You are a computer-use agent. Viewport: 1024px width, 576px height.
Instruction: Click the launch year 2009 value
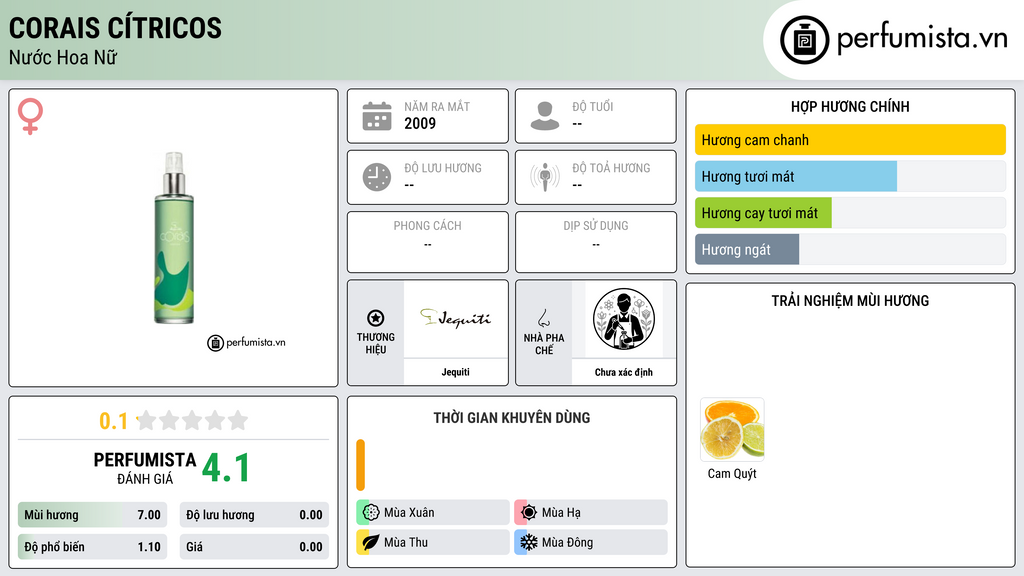coord(420,123)
